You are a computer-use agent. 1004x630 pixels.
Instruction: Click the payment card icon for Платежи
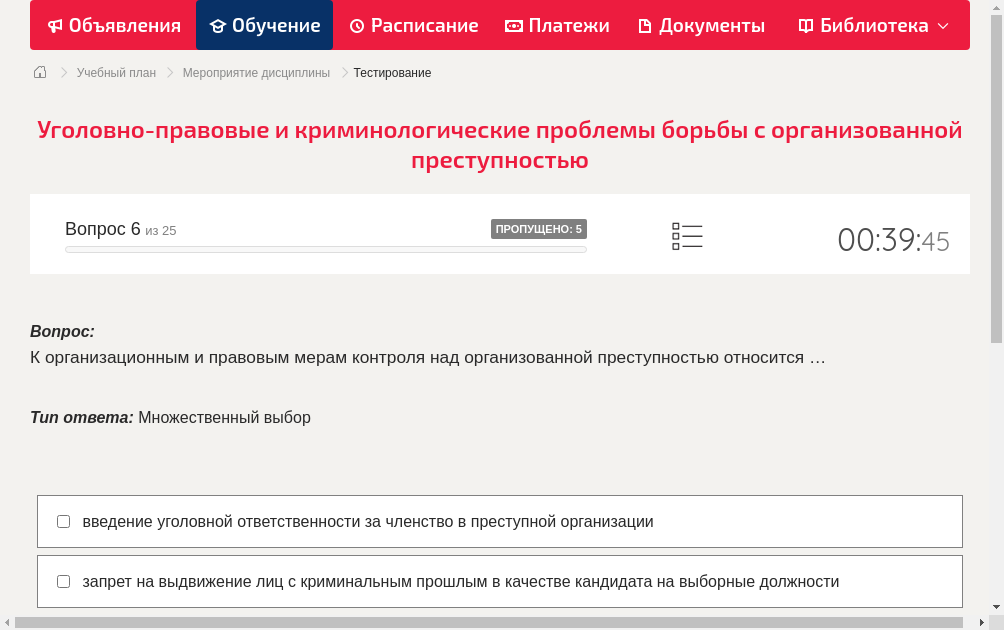tap(513, 25)
